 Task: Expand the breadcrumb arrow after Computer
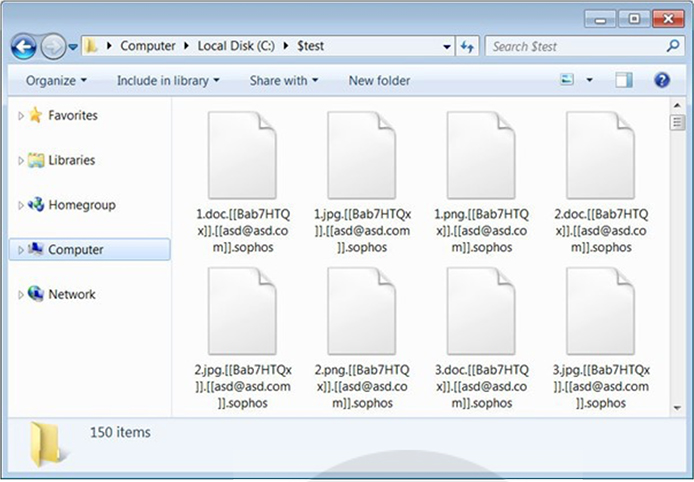[x=187, y=46]
